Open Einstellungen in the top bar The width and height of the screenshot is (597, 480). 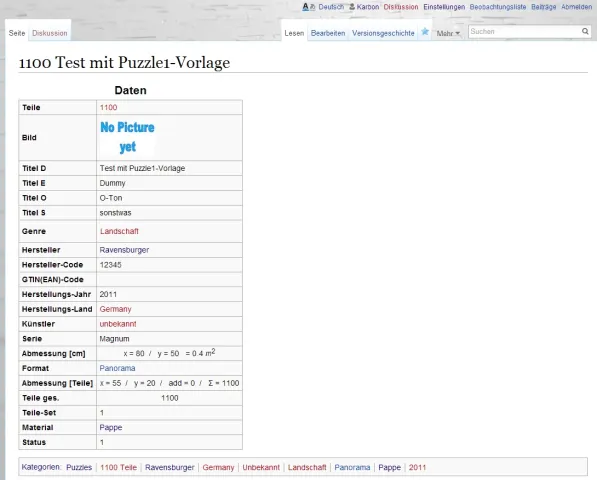444,7
